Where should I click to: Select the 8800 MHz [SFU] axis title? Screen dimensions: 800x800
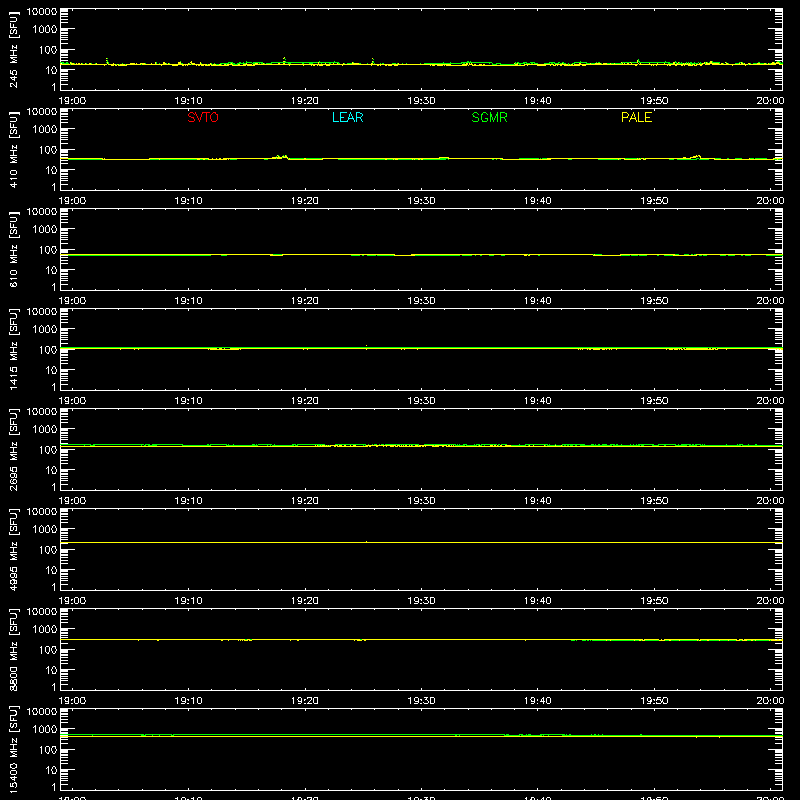pos(13,649)
